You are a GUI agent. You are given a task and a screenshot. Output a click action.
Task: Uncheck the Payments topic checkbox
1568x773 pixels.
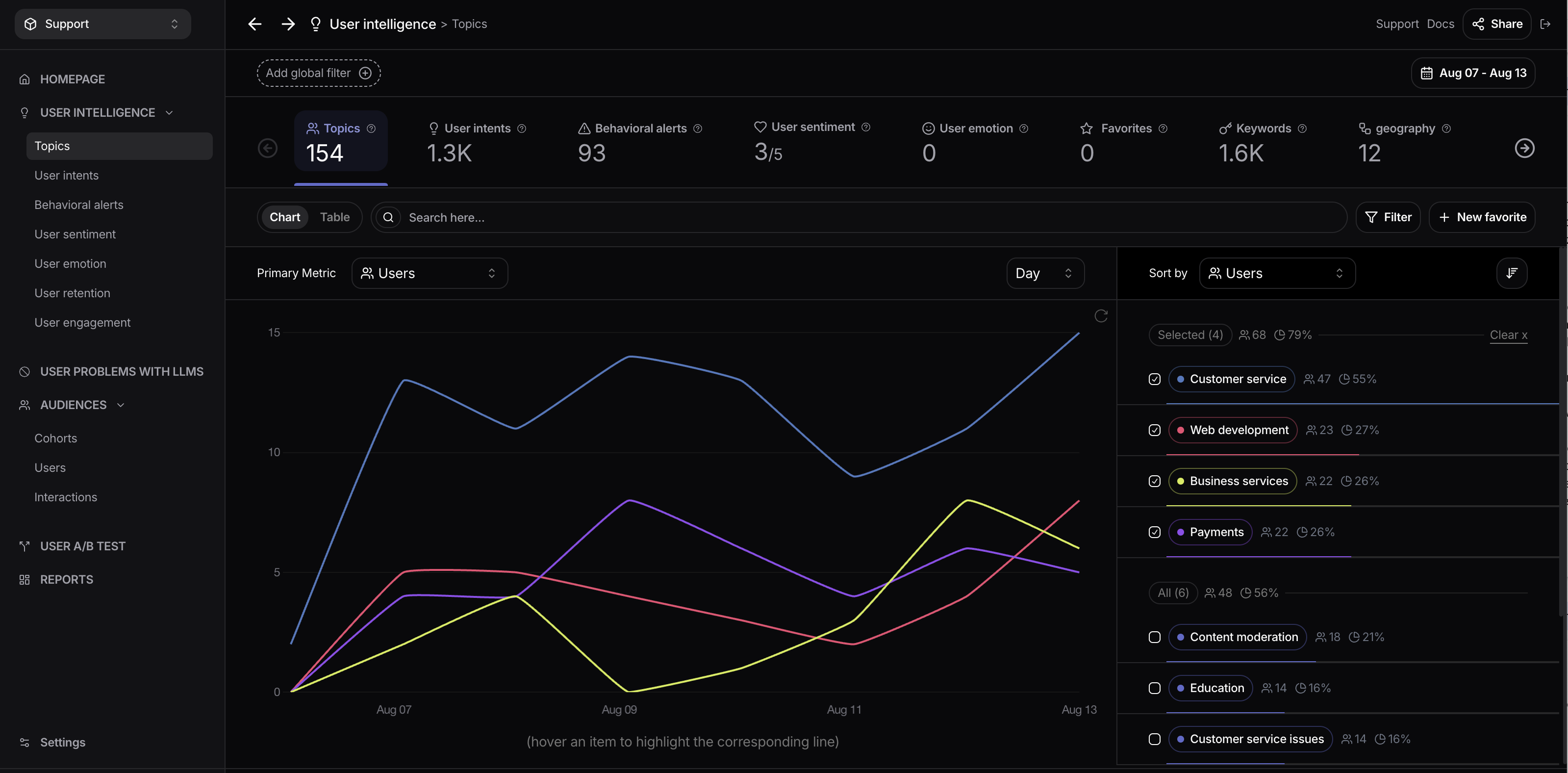pos(1154,532)
